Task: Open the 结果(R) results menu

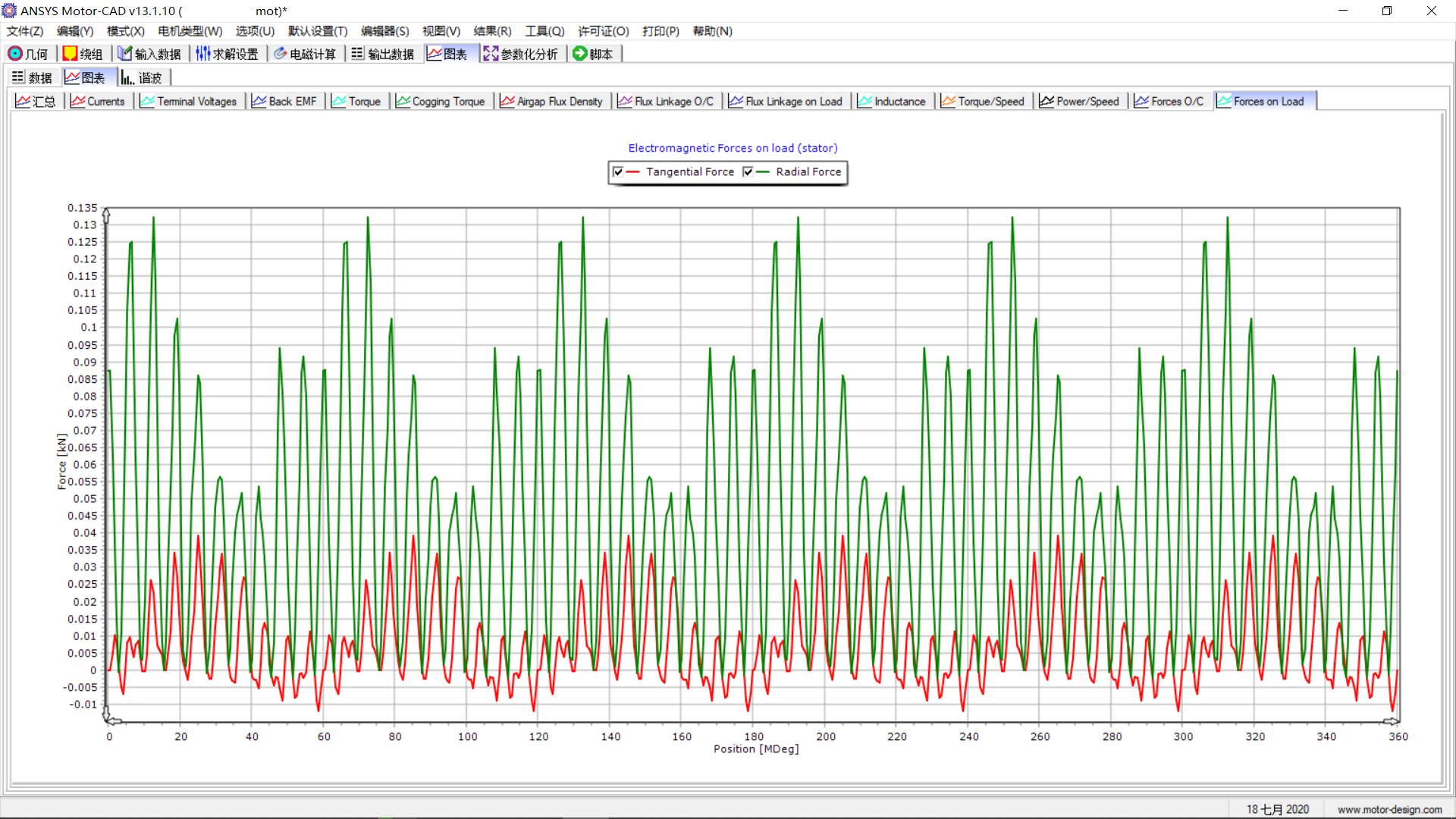Action: 492,31
